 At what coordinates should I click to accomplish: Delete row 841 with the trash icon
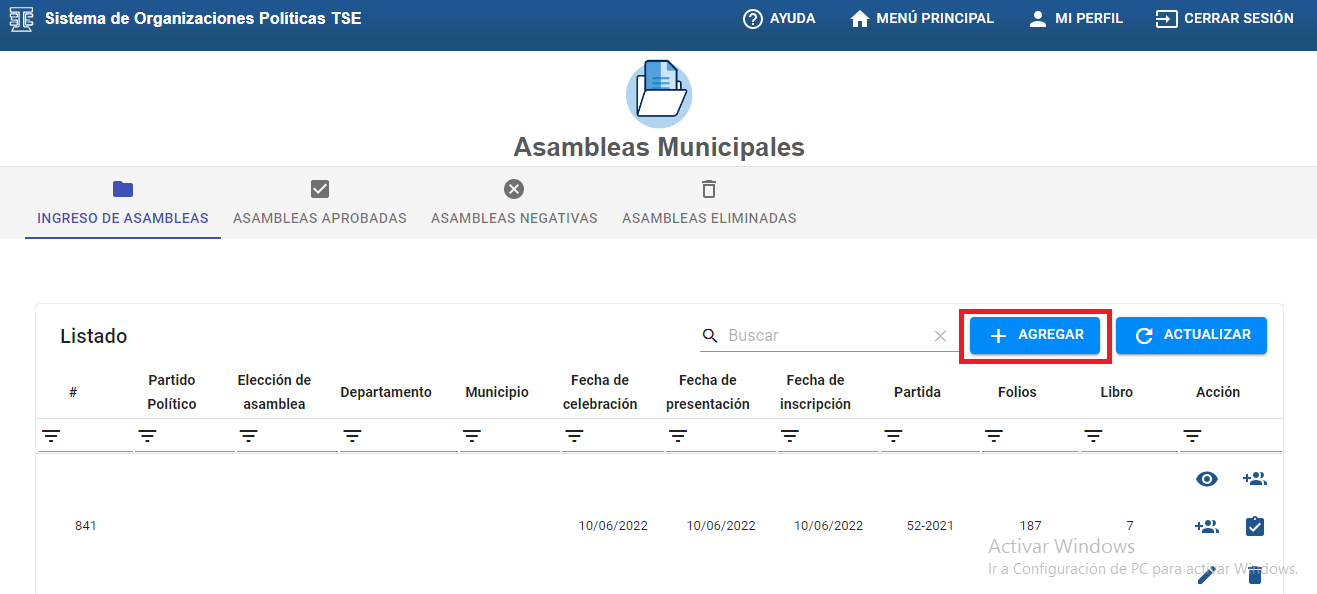[1255, 575]
